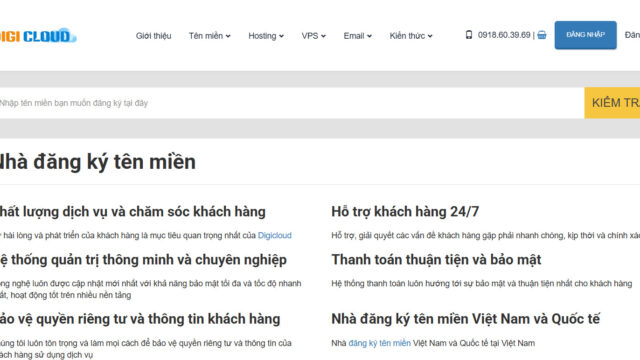Click the yellow KIỂM TRA button
The image size is (640, 360).
tap(612, 103)
